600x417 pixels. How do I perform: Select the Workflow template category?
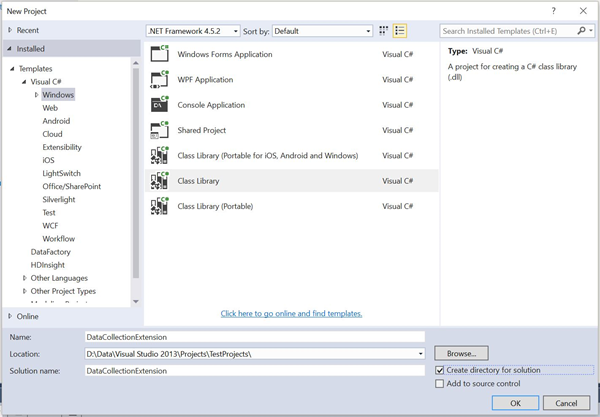pyautogui.click(x=59, y=238)
